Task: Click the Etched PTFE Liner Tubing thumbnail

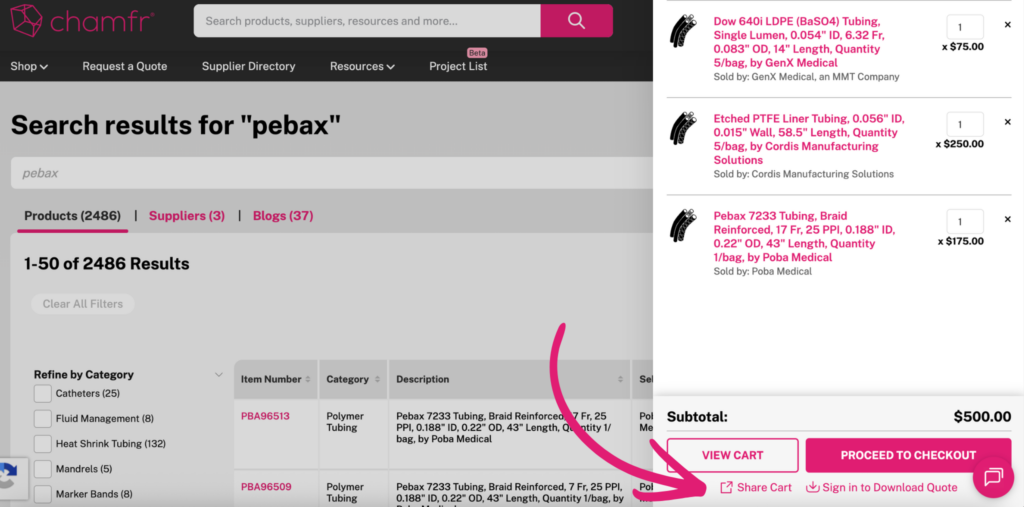Action: [683, 128]
